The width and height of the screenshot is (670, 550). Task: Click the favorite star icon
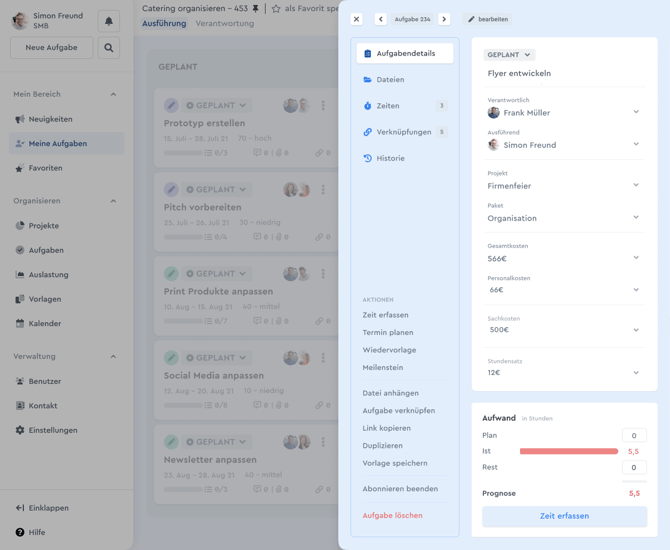276,9
